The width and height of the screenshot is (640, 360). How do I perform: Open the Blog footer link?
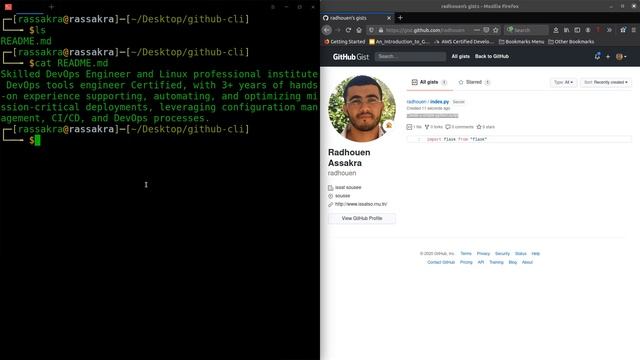pos(513,262)
